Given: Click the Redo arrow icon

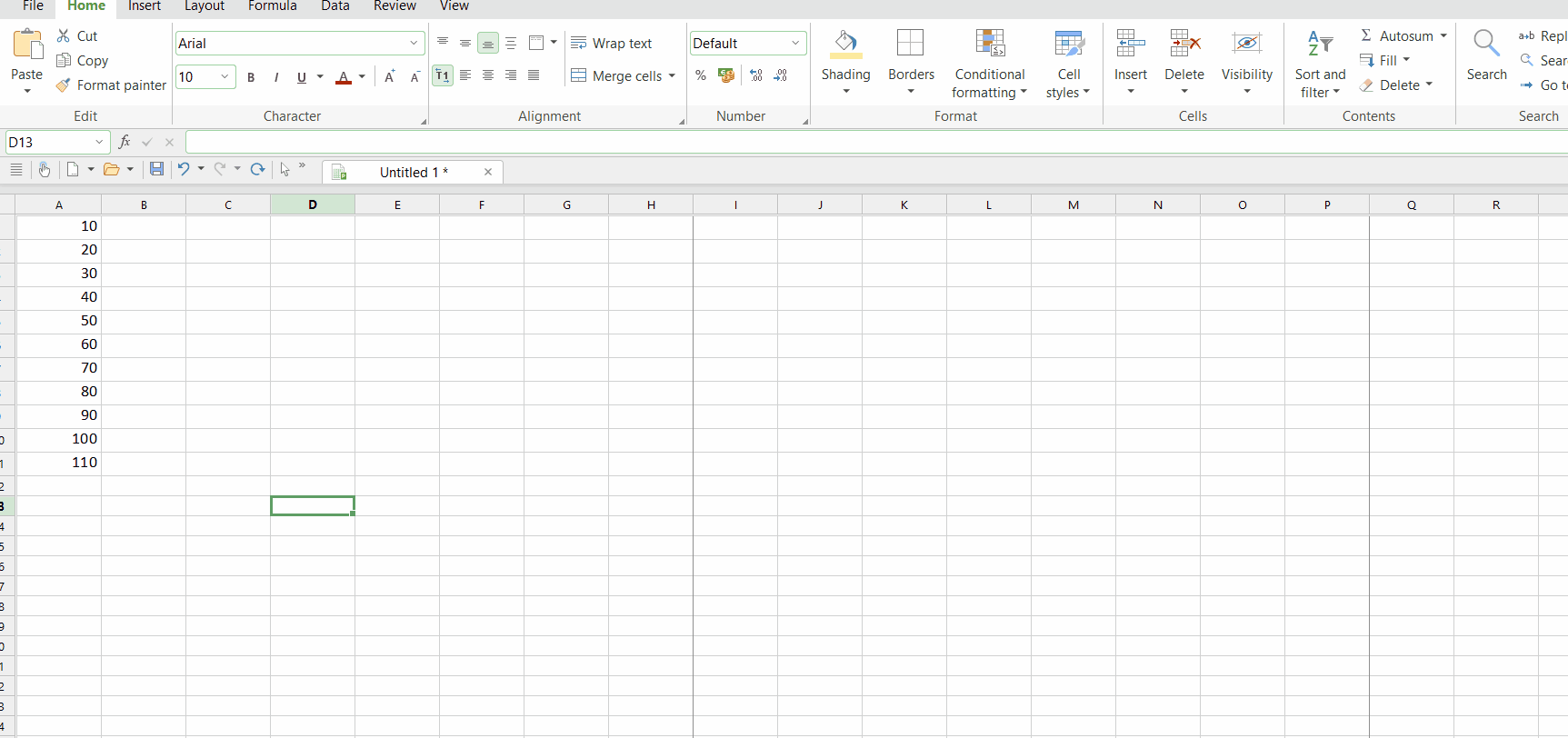Looking at the screenshot, I should pyautogui.click(x=220, y=169).
